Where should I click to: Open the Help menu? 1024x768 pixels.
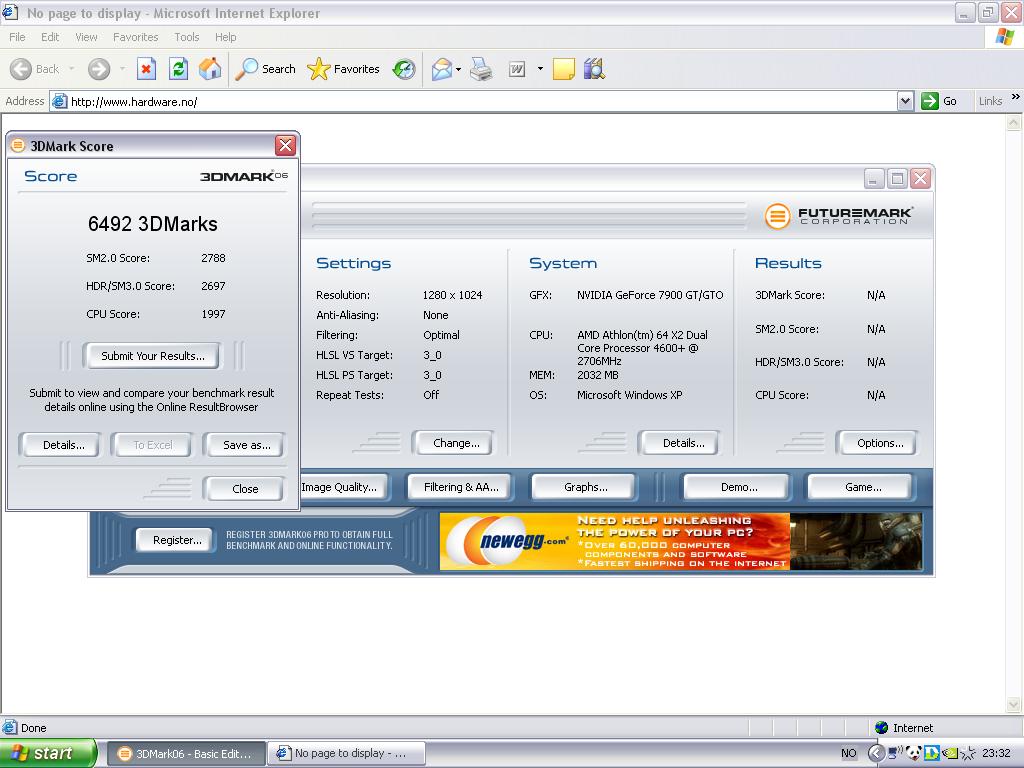226,37
